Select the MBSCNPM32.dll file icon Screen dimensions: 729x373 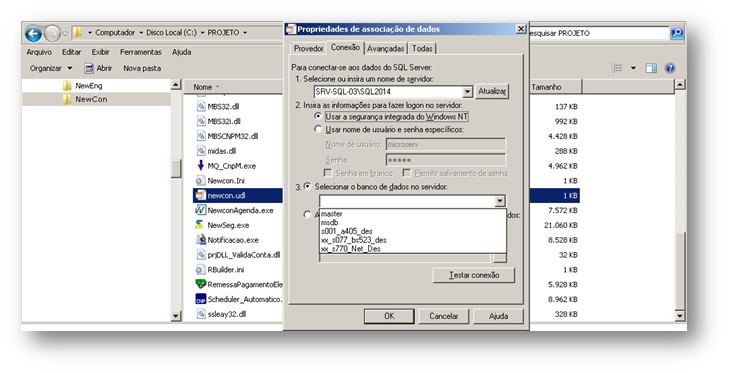click(201, 136)
